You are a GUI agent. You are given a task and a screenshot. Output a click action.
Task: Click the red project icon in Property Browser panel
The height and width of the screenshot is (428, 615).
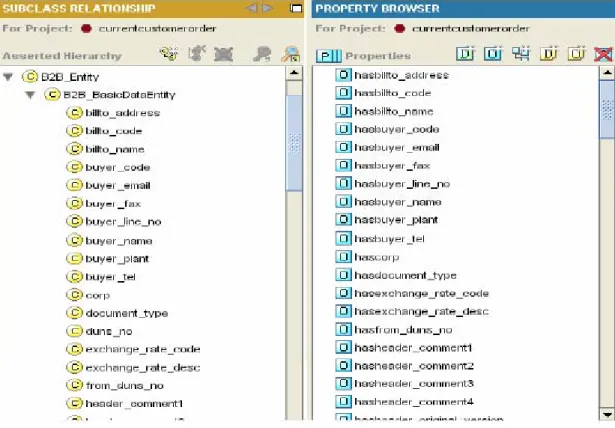pos(400,29)
